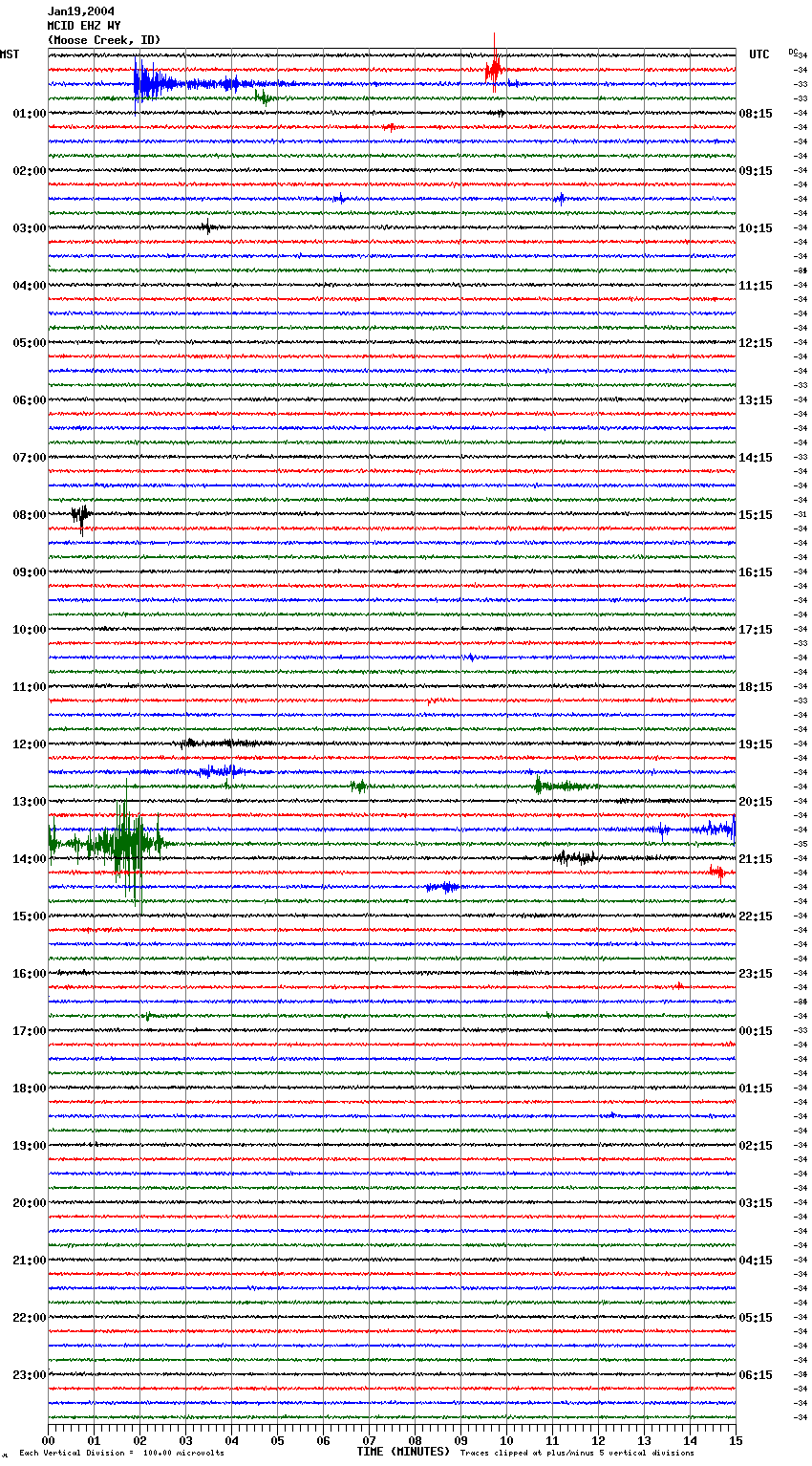Select the 23:15 UTC row label
Image resolution: width=812 pixels, height=1466 pixels.
(756, 974)
